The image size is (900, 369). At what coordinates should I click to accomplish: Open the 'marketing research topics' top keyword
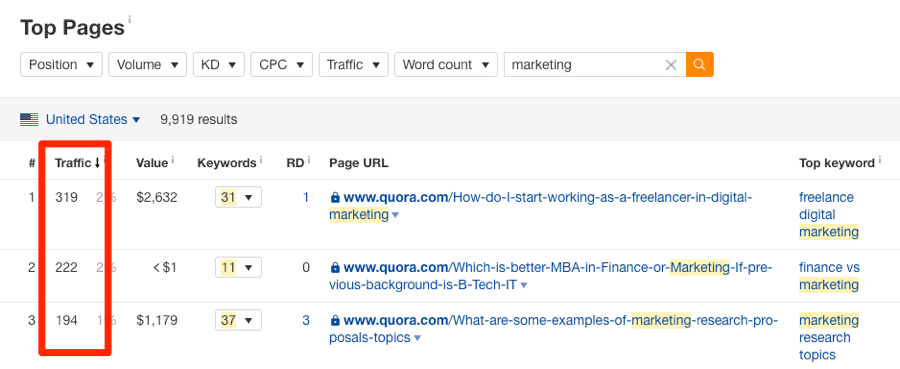click(829, 337)
